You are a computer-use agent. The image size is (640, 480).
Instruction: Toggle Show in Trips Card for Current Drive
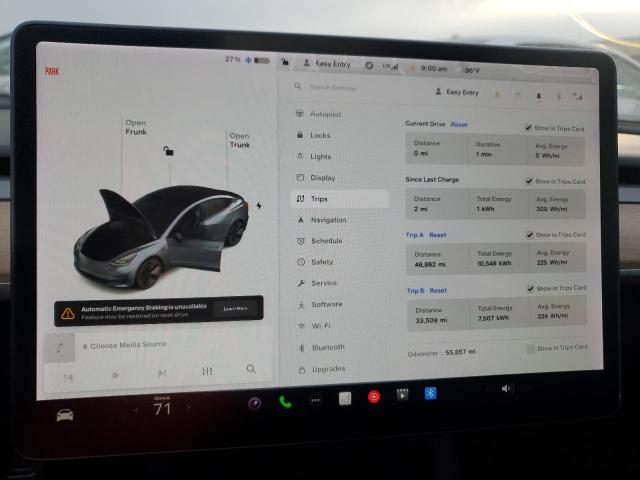pos(529,127)
